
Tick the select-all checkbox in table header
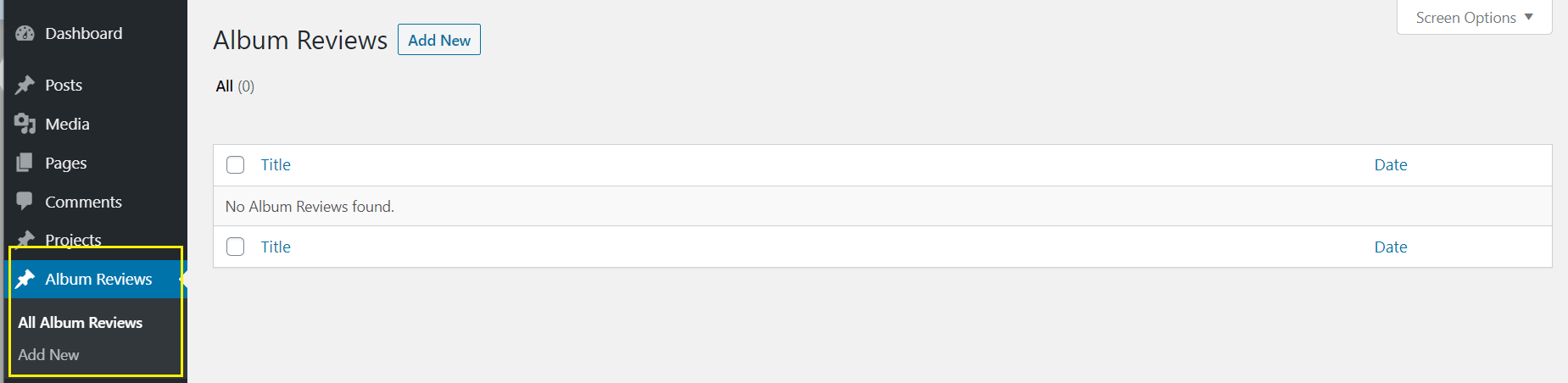point(236,164)
